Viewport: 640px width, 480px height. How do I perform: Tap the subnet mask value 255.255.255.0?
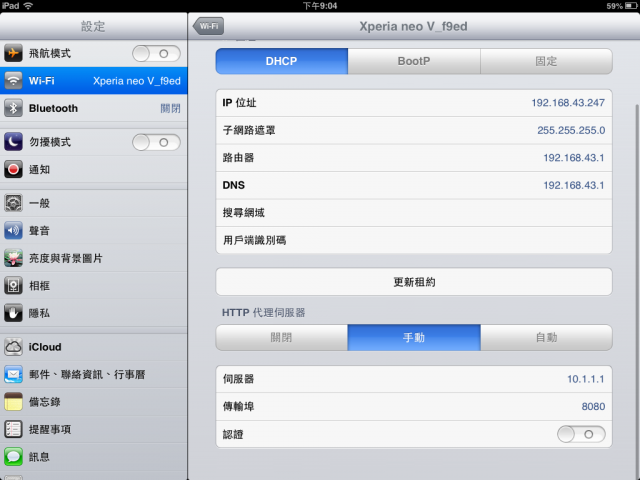[571, 130]
